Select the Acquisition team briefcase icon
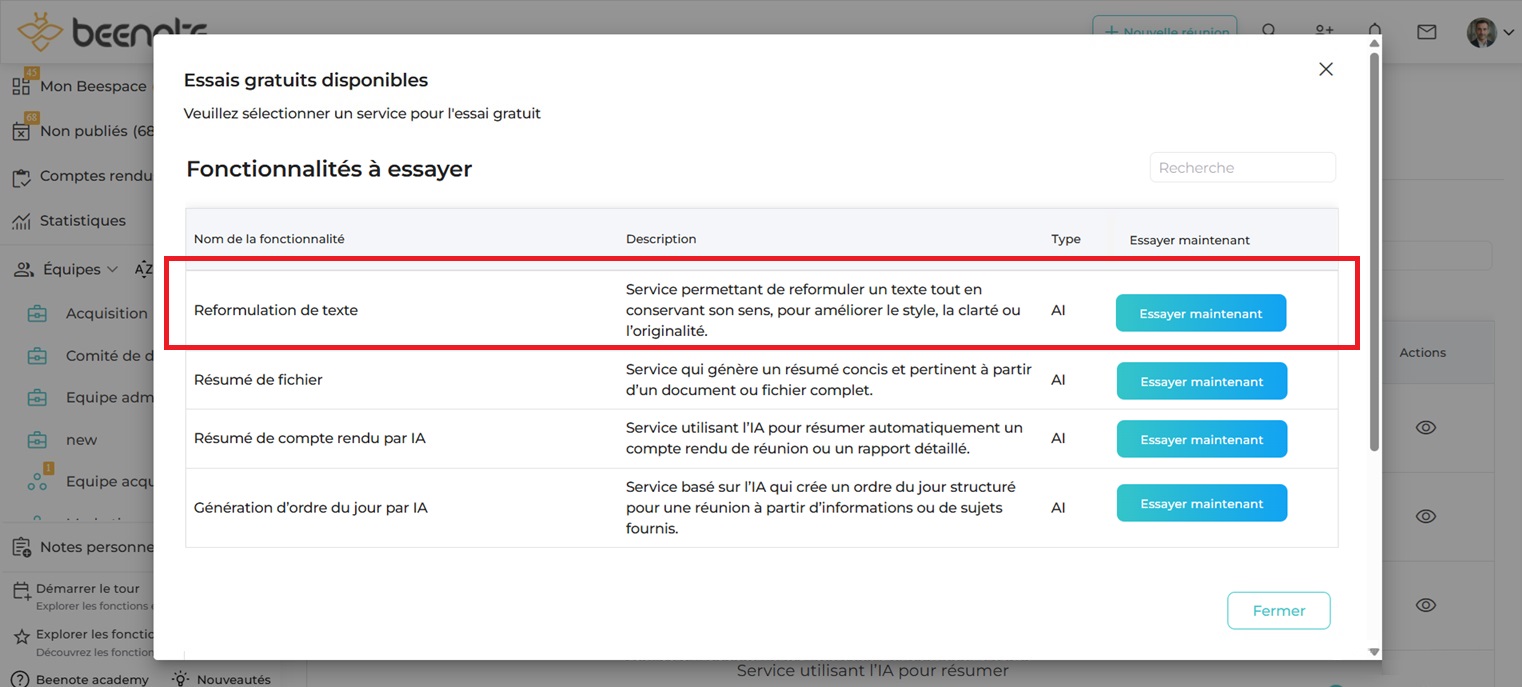The image size is (1522, 687). coord(37,314)
